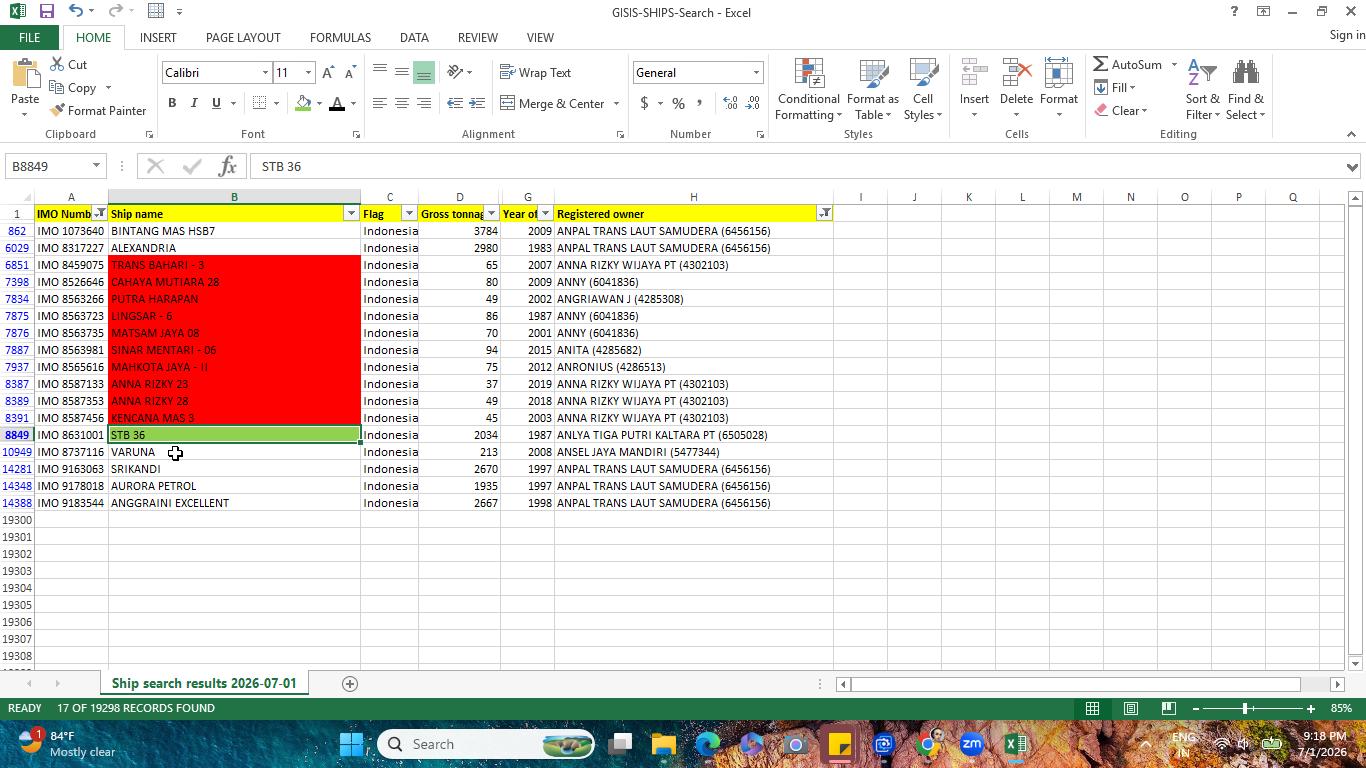1366x768 pixels.
Task: Select the Ship search results sheet tab
Action: pyautogui.click(x=204, y=683)
